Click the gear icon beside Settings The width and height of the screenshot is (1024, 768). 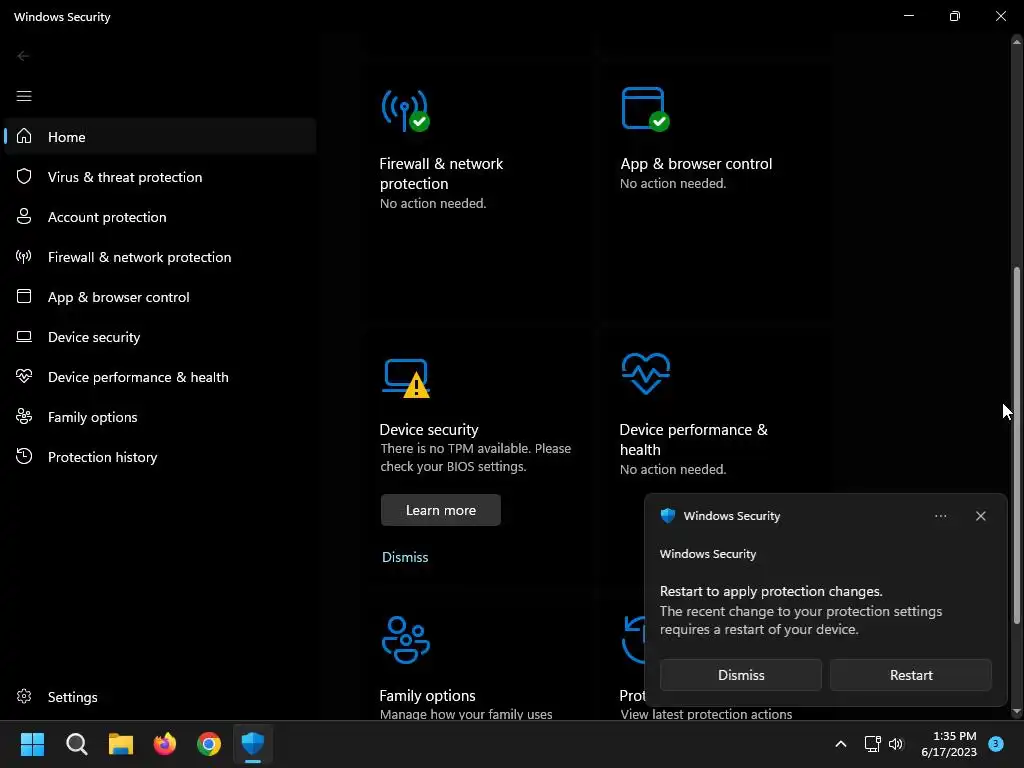tap(24, 696)
